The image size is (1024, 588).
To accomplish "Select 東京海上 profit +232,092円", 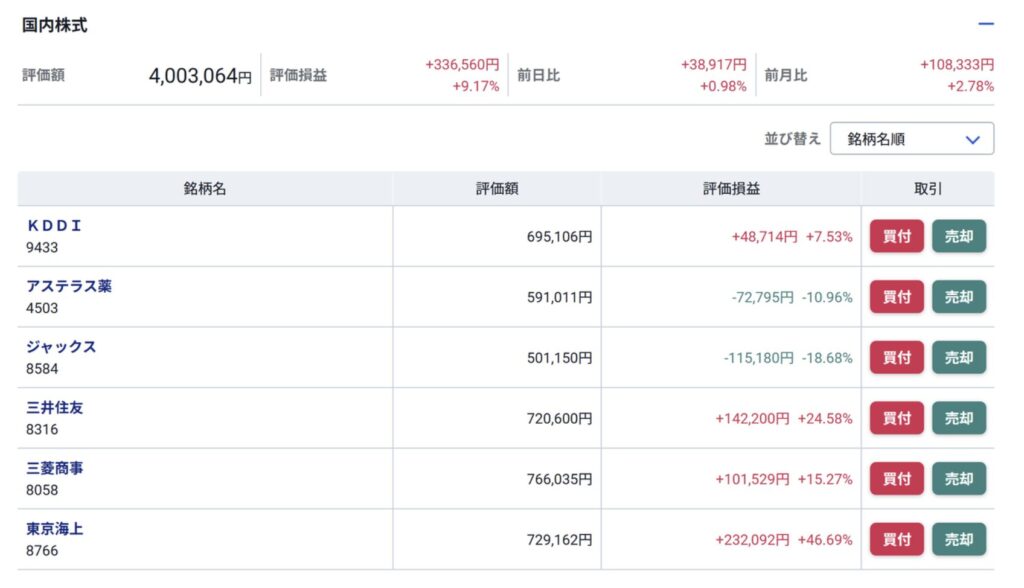I will coord(752,540).
